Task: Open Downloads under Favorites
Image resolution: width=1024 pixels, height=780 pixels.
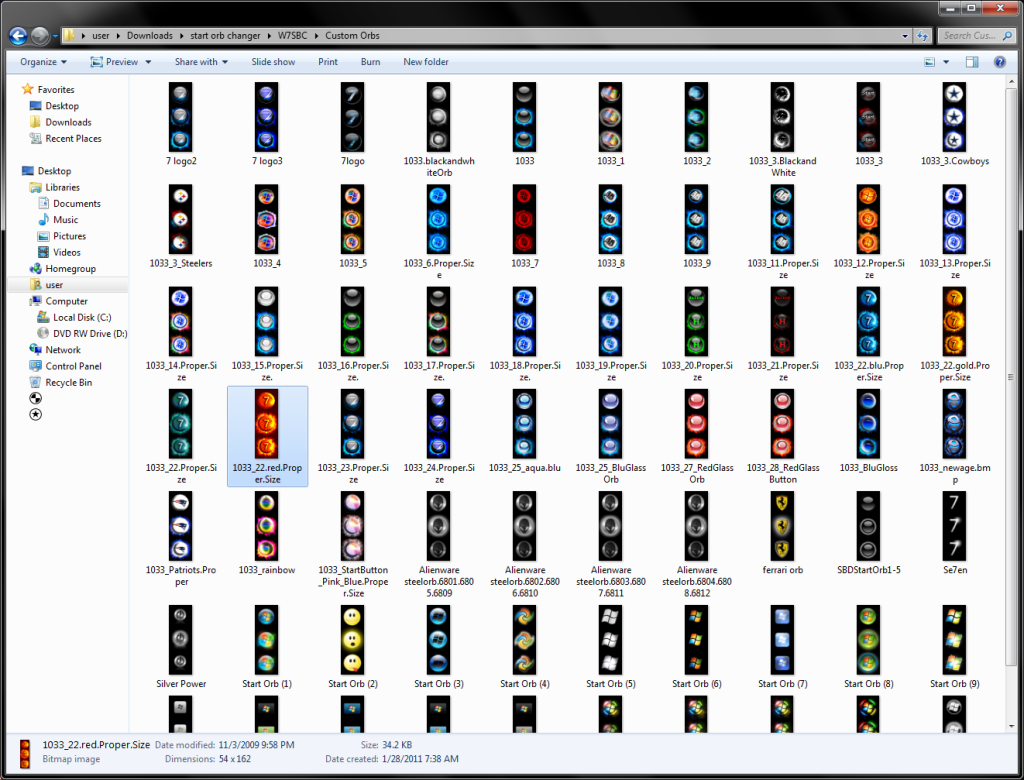Action: point(60,122)
